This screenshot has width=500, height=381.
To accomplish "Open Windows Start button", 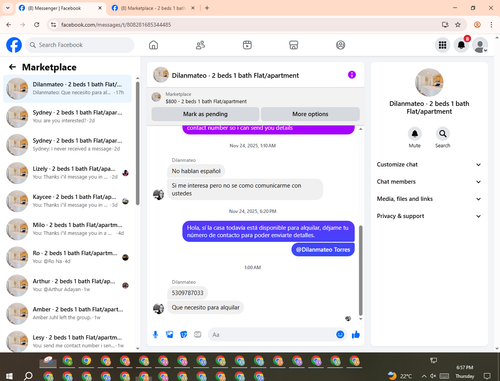I will coord(9,376).
